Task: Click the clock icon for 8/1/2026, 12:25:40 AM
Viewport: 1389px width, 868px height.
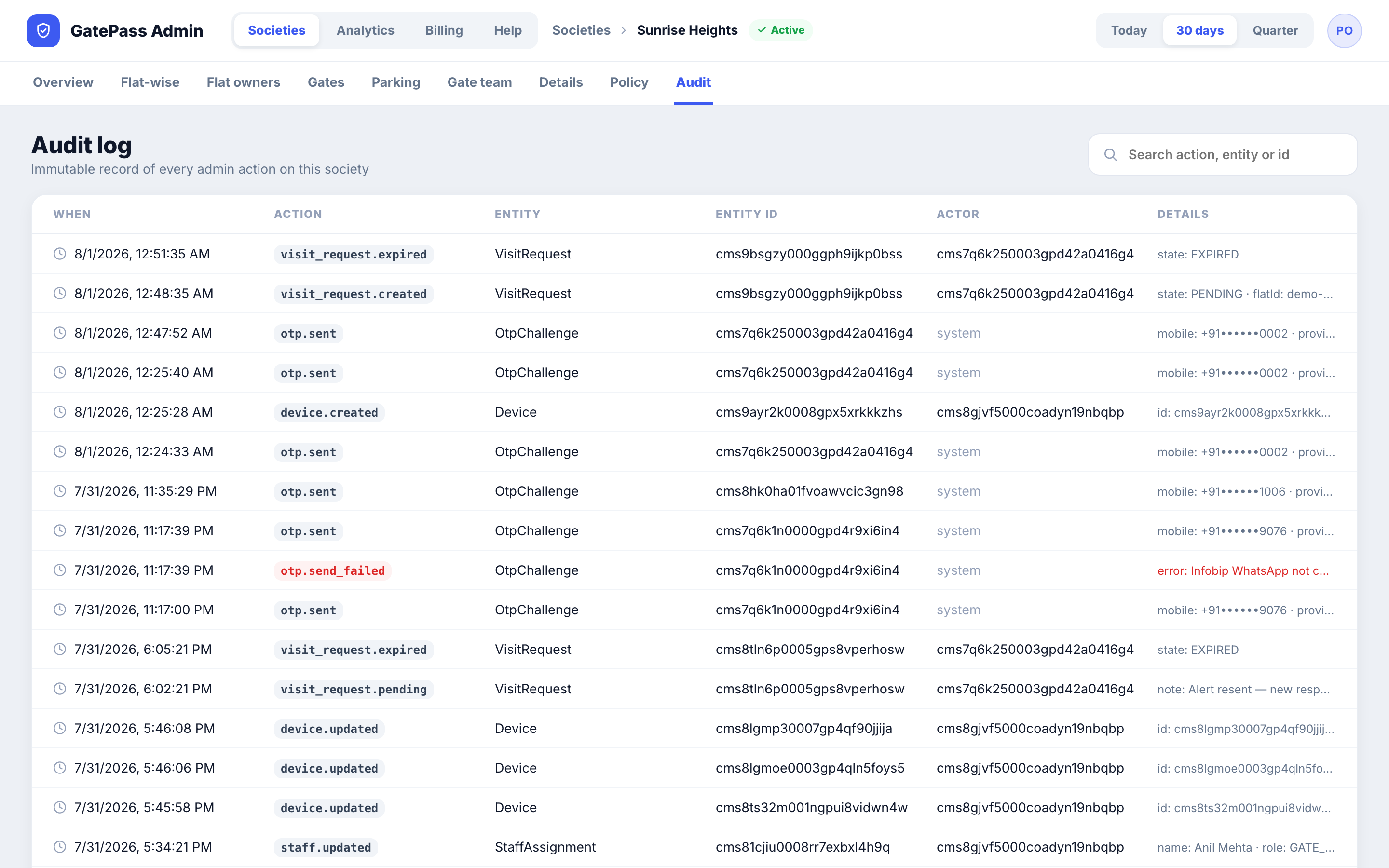Action: 60,373
